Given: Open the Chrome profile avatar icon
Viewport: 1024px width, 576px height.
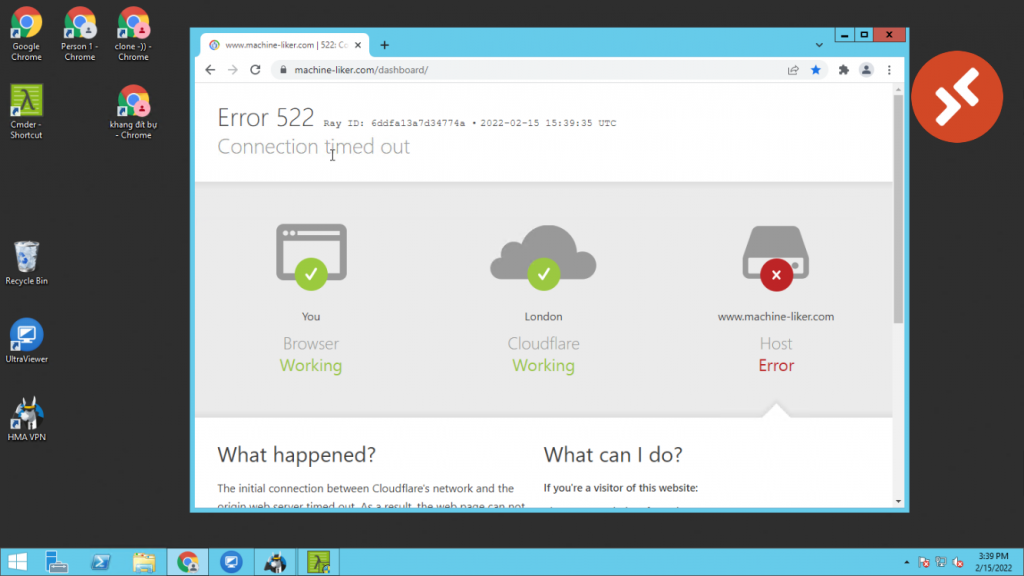Looking at the screenshot, I should coord(866,70).
